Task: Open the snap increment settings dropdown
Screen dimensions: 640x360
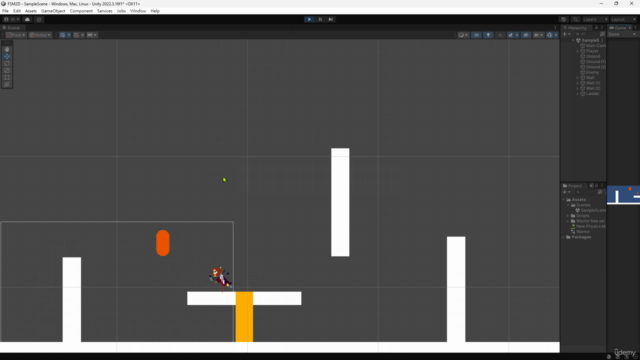Action: [92, 35]
